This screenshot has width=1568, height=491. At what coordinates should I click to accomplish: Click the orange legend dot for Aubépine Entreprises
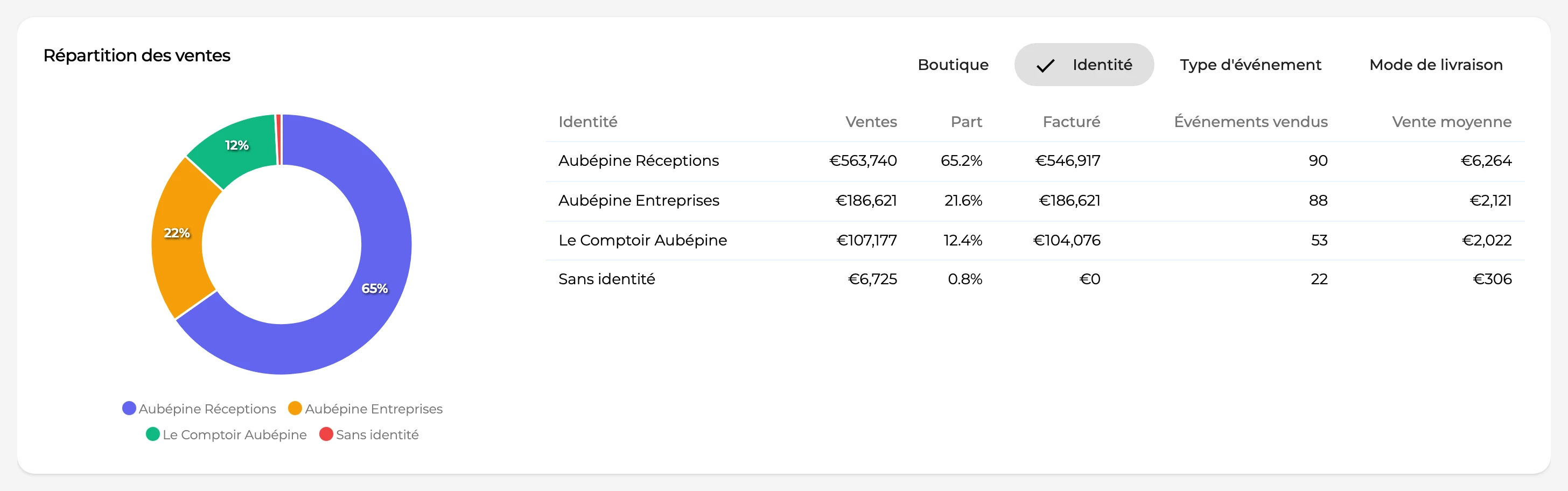coord(295,408)
